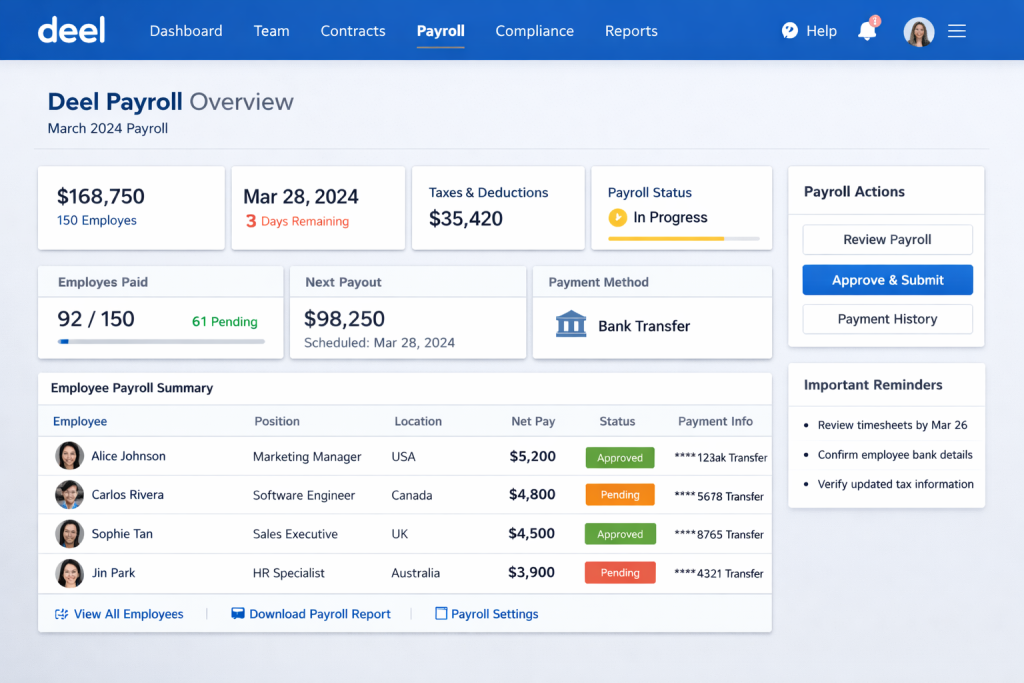Click Review Payroll button
This screenshot has height=683, width=1024.
click(888, 240)
